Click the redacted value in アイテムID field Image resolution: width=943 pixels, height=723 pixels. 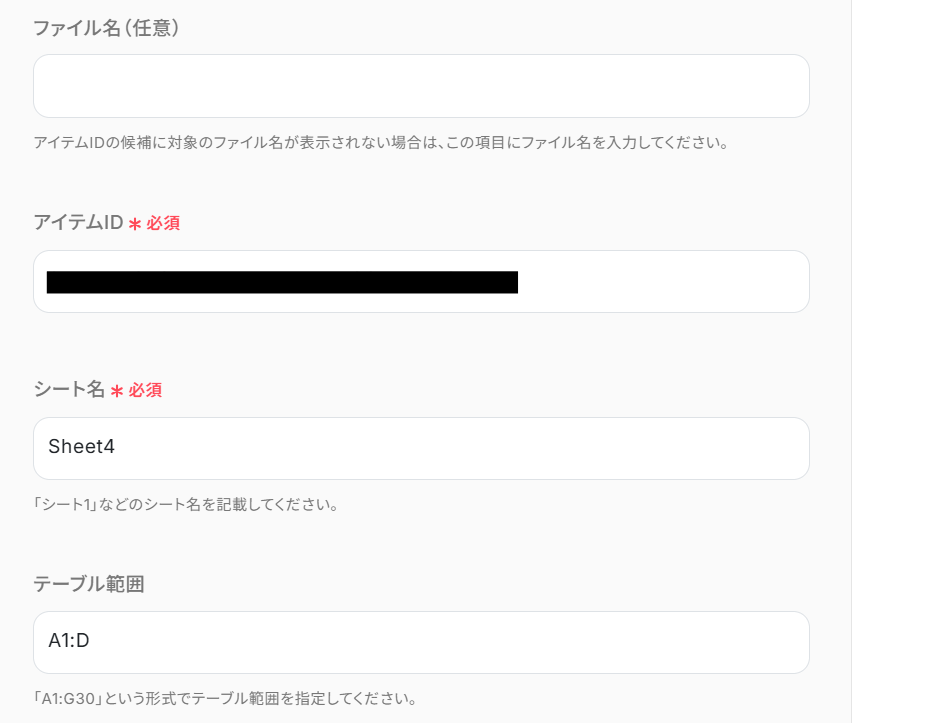[282, 282]
